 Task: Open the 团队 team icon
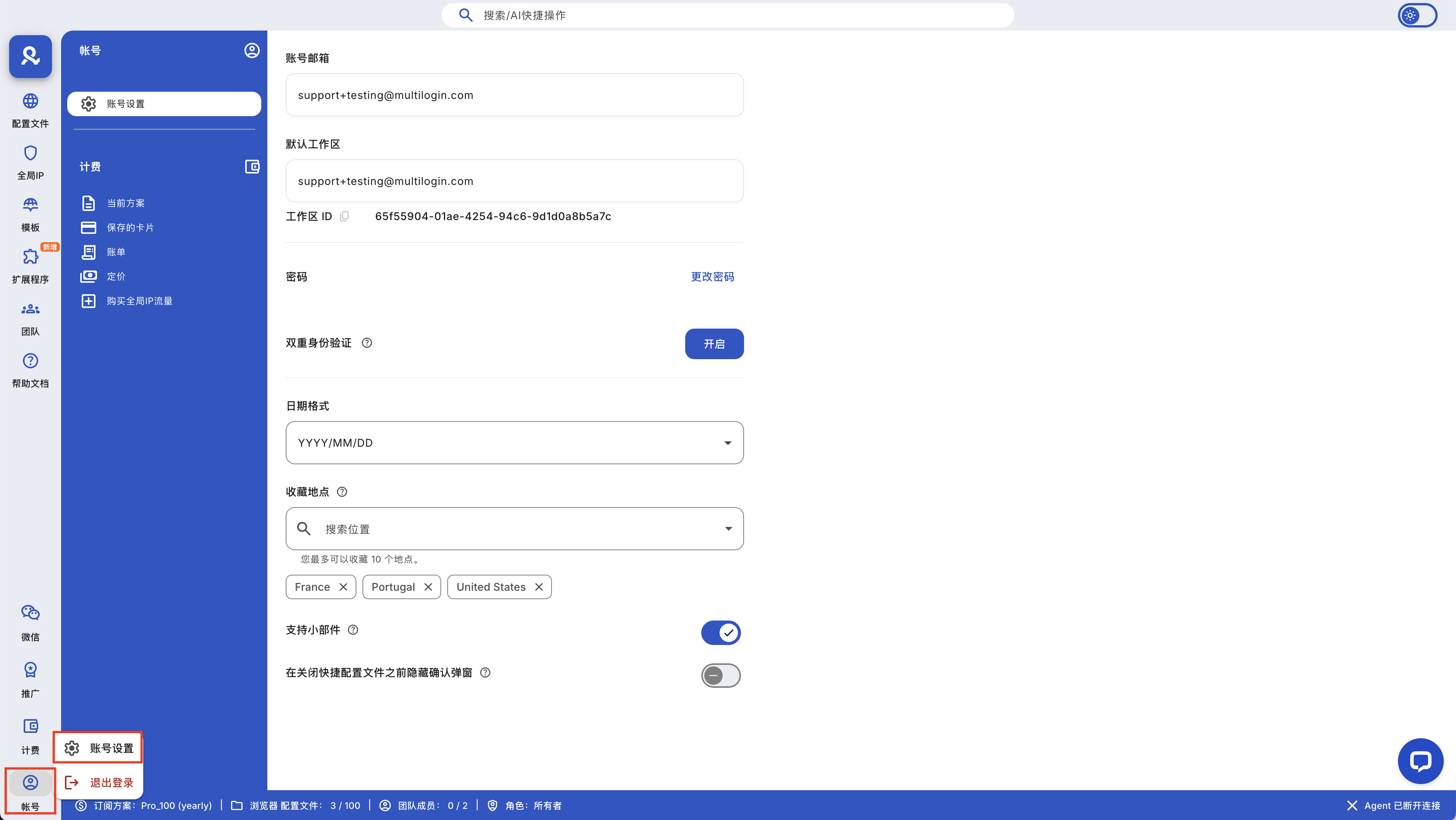(x=31, y=309)
